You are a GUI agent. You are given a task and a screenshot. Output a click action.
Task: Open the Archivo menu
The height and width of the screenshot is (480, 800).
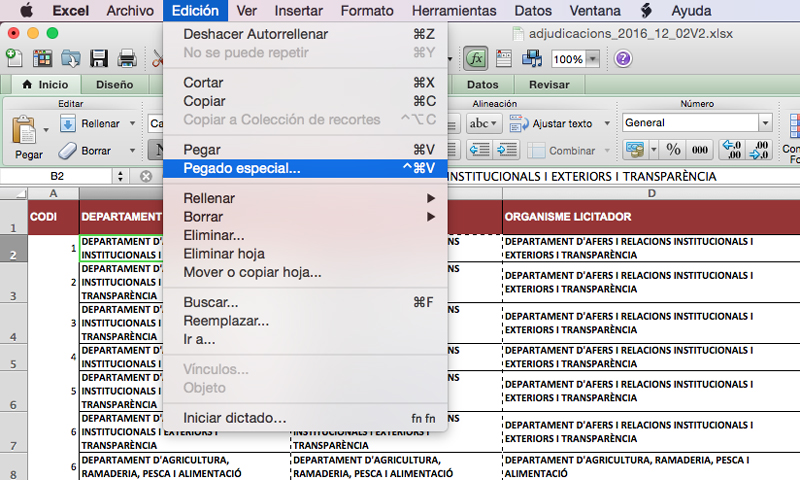[x=130, y=10]
